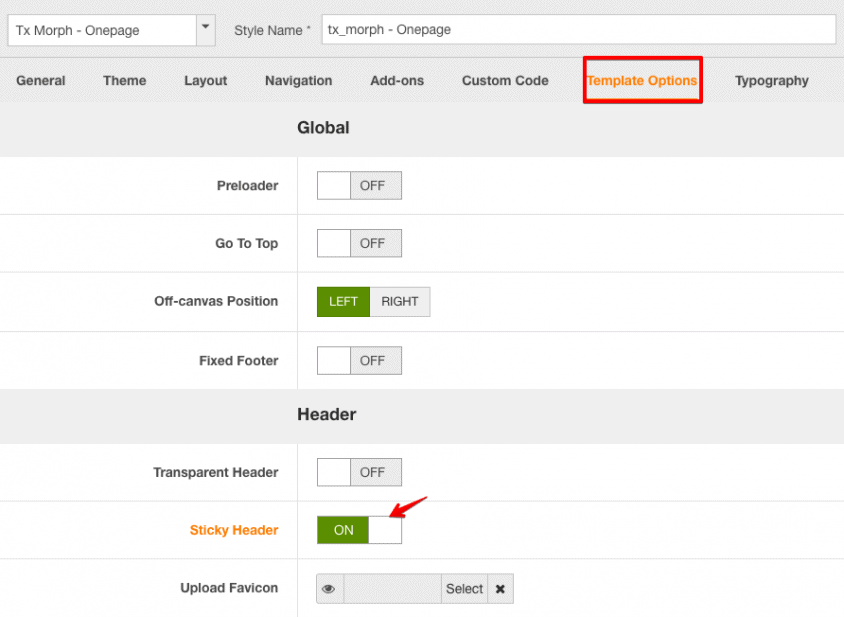The width and height of the screenshot is (844, 617).
Task: Click the Upload Favicon path field
Action: pyautogui.click(x=392, y=589)
